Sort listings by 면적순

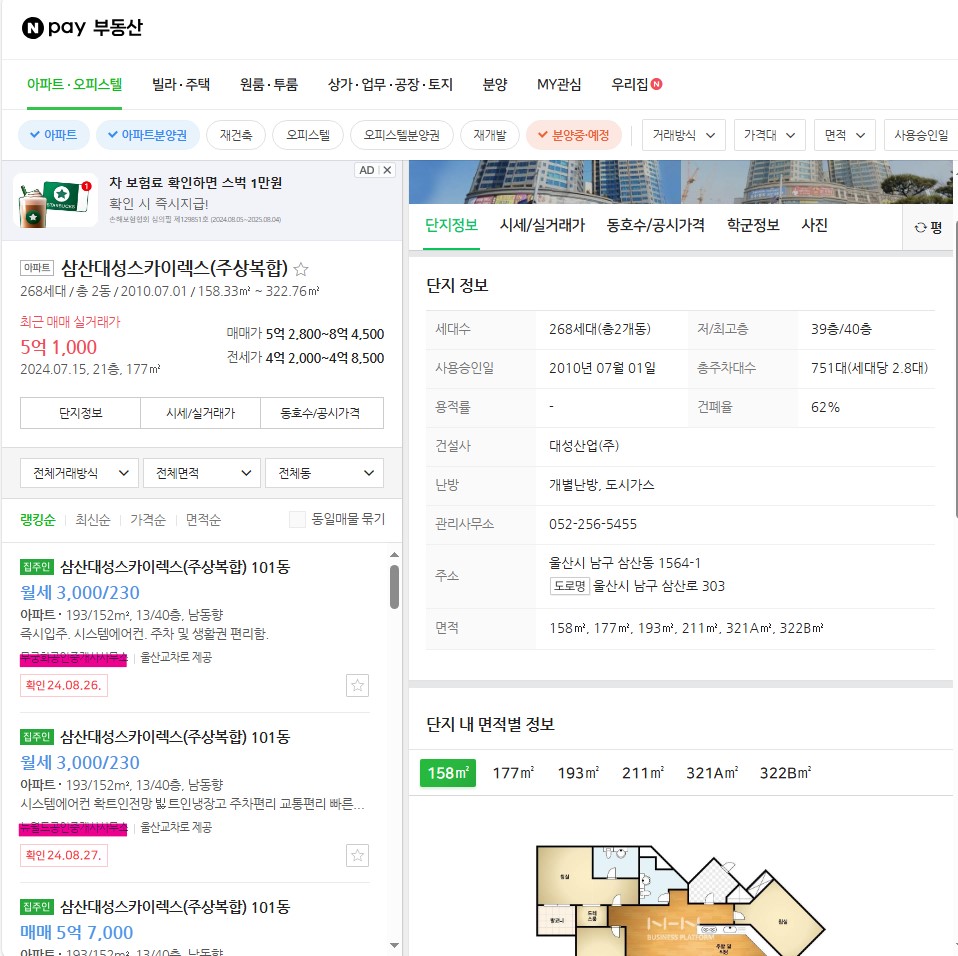click(x=203, y=520)
